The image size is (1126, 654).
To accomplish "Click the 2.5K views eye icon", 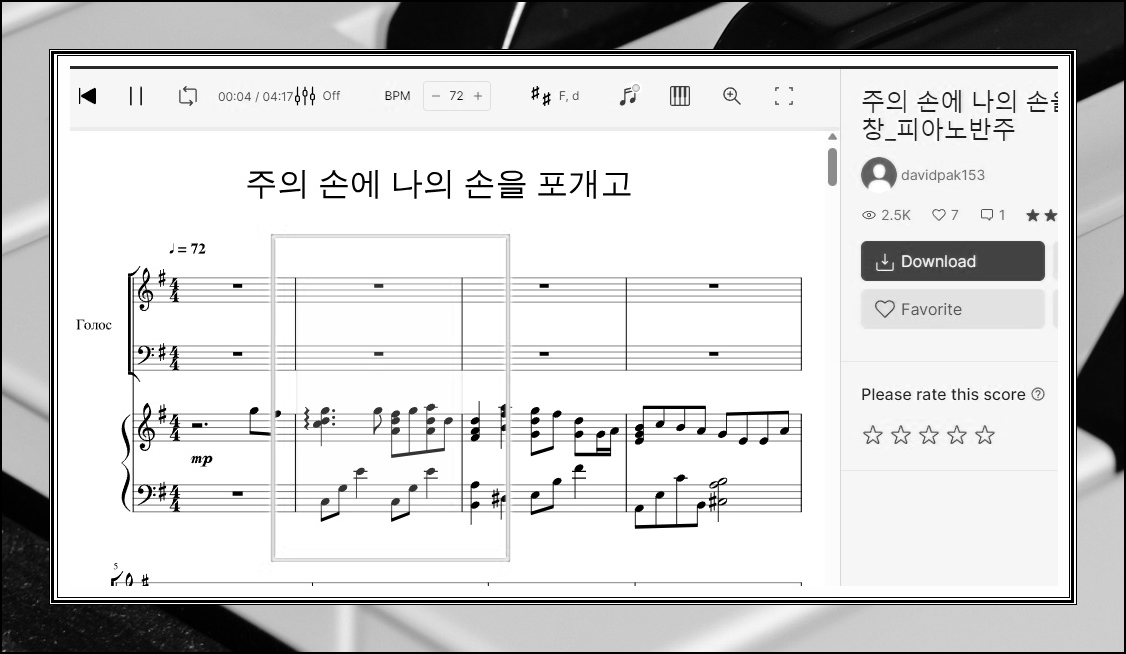I will 869,215.
